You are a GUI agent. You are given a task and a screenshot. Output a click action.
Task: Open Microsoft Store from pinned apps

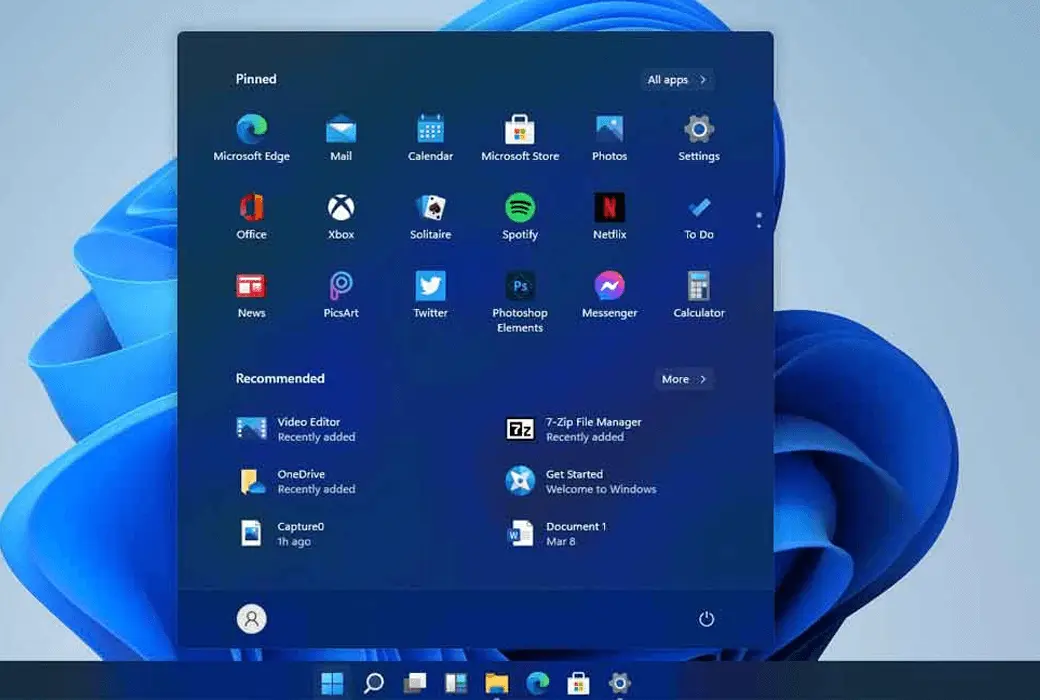point(520,138)
